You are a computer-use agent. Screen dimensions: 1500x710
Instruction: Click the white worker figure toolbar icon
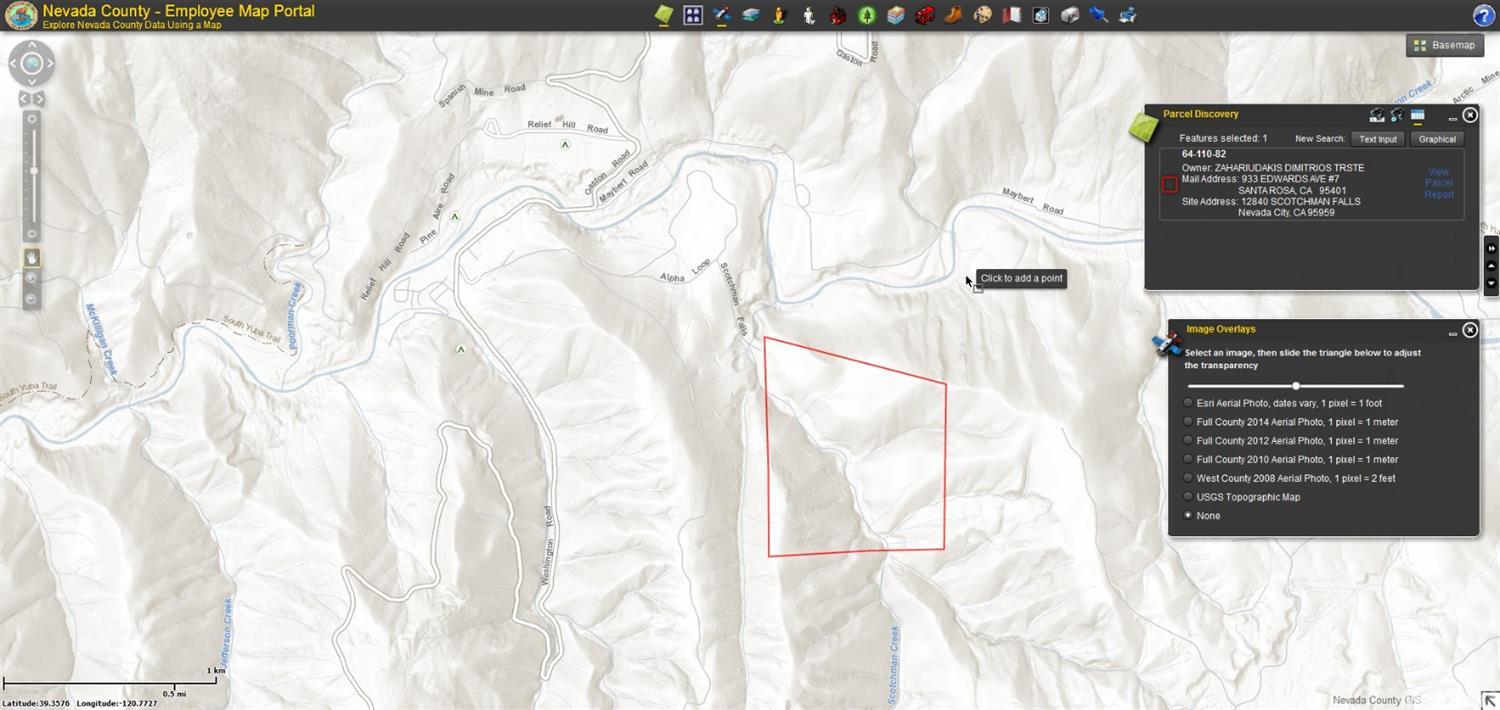pos(809,15)
